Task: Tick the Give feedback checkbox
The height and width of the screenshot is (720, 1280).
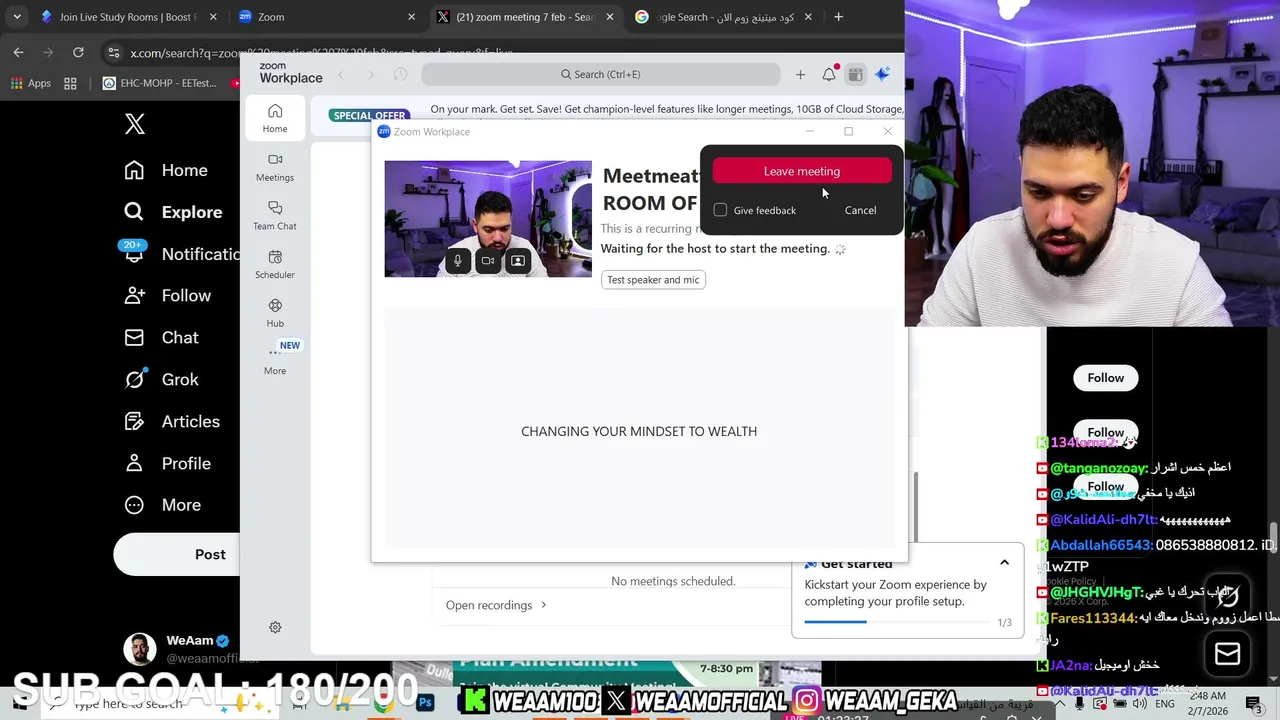Action: (x=720, y=210)
